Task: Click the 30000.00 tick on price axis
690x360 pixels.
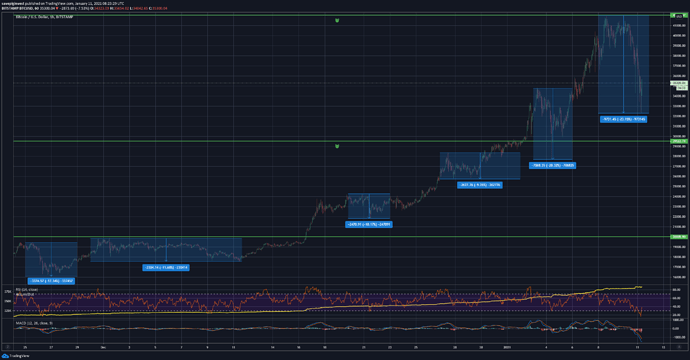Action: [679, 136]
